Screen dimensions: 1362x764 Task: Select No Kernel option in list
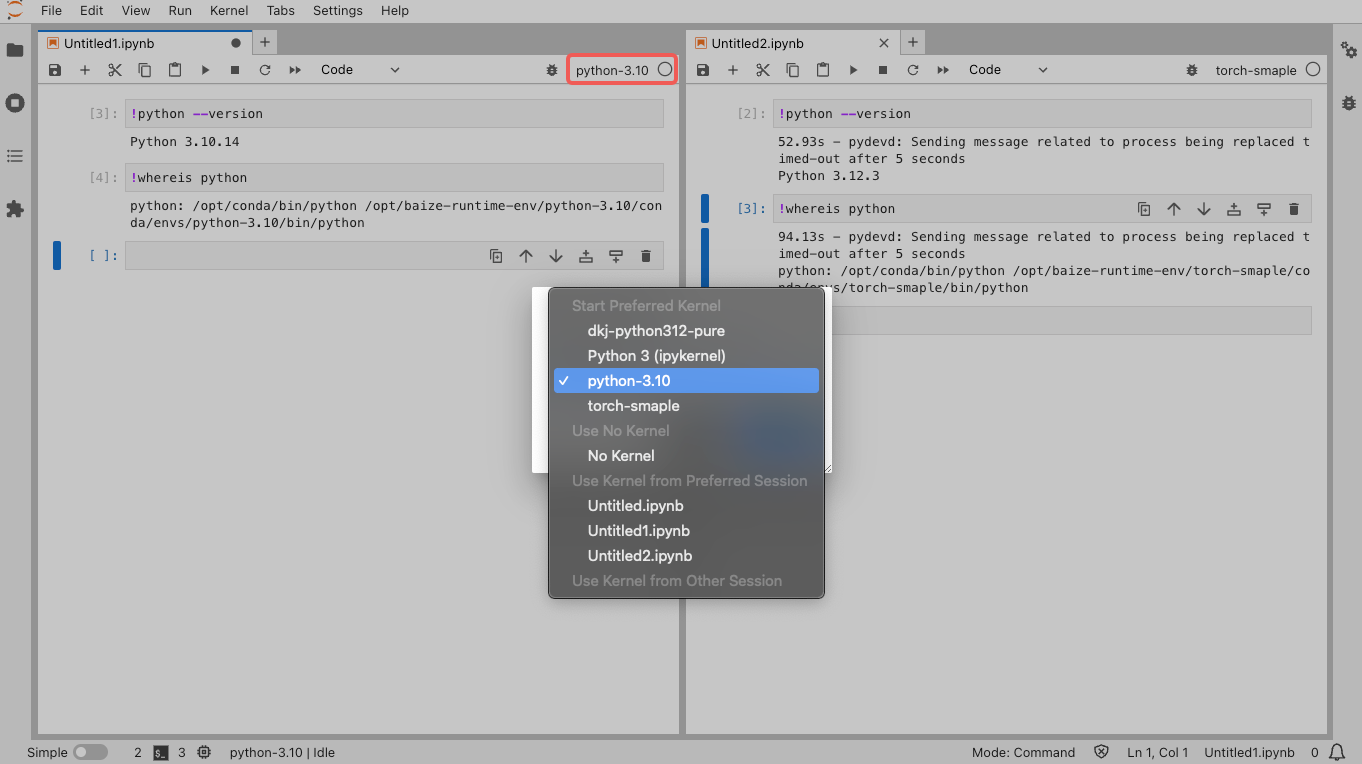pos(621,456)
